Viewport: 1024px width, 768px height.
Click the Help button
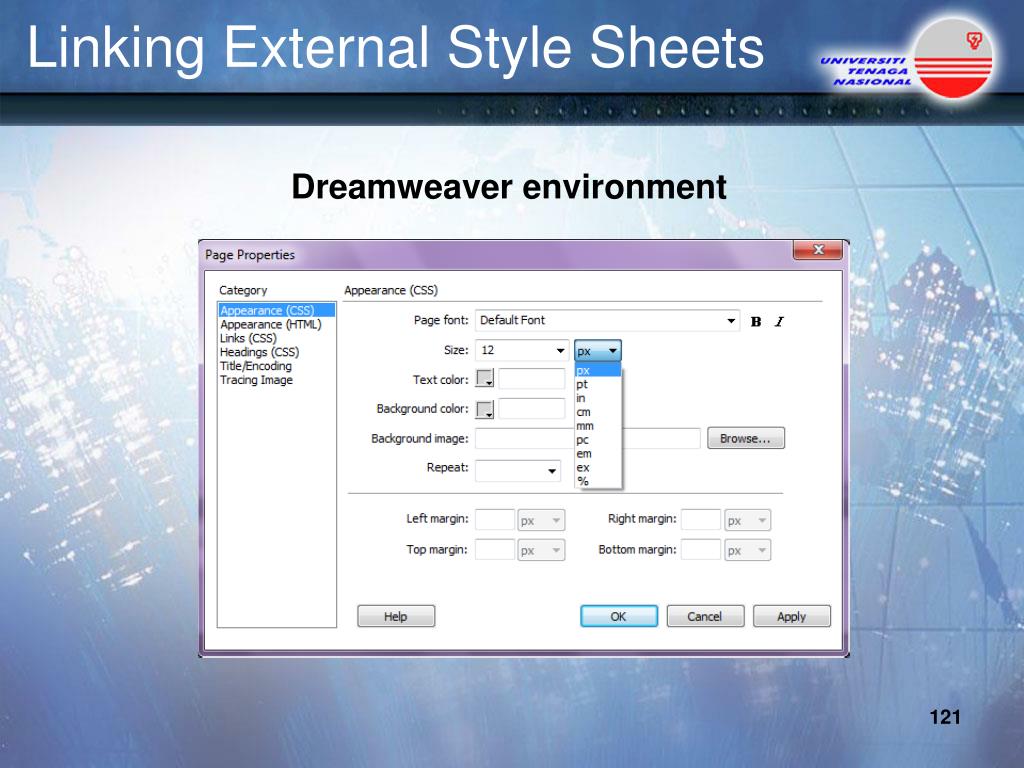396,616
